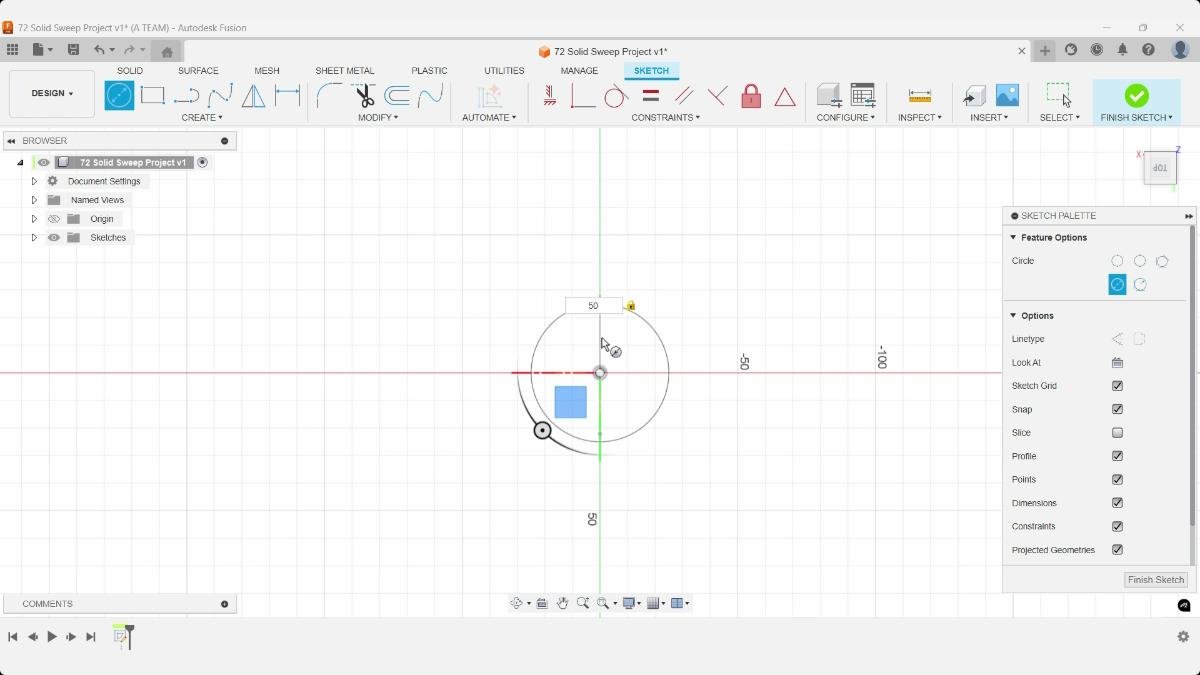1200x675 pixels.
Task: Select the Line and arc sketch tool
Action: click(x=186, y=96)
